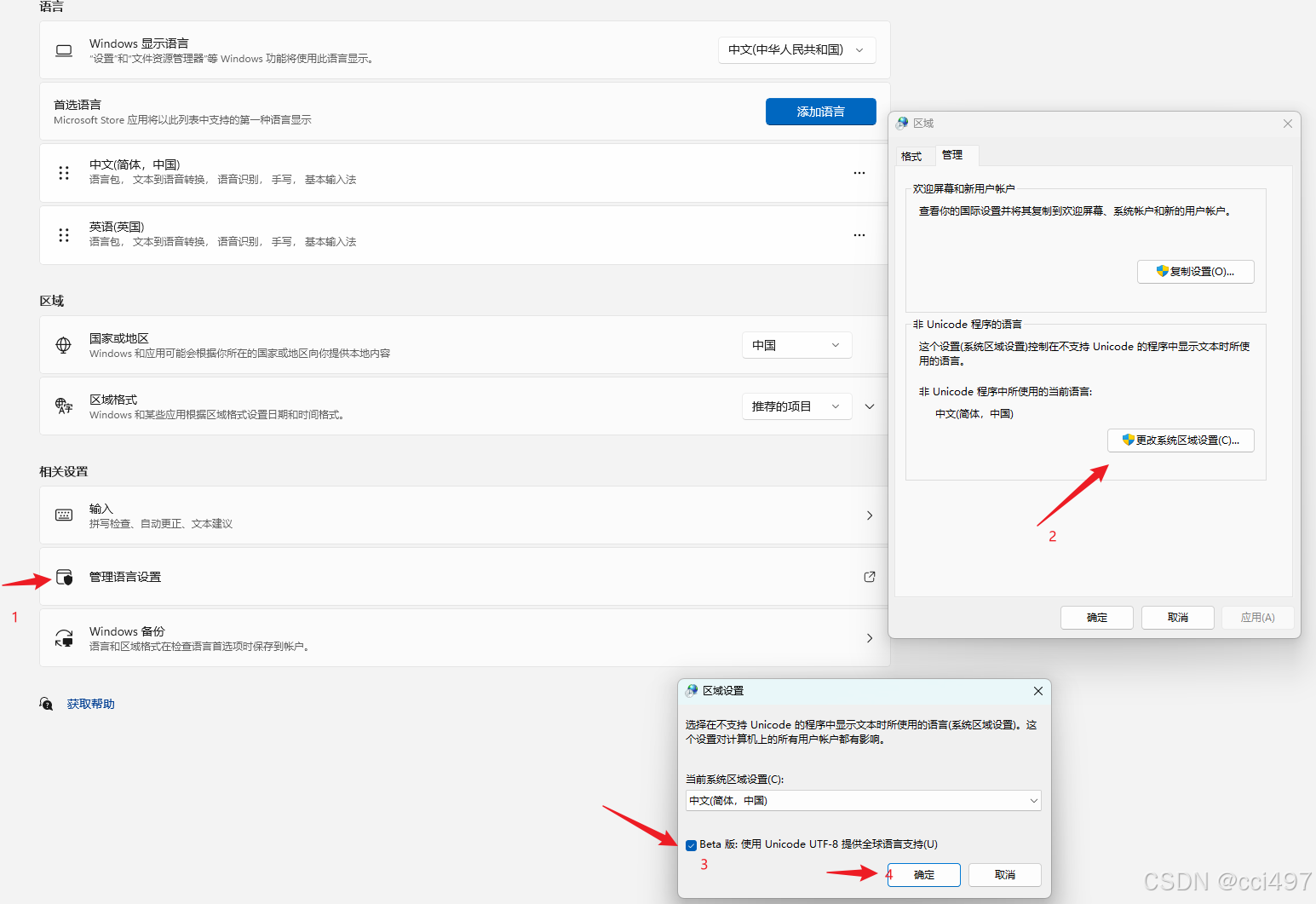Expand the 区域格式 row chevron

click(x=870, y=406)
